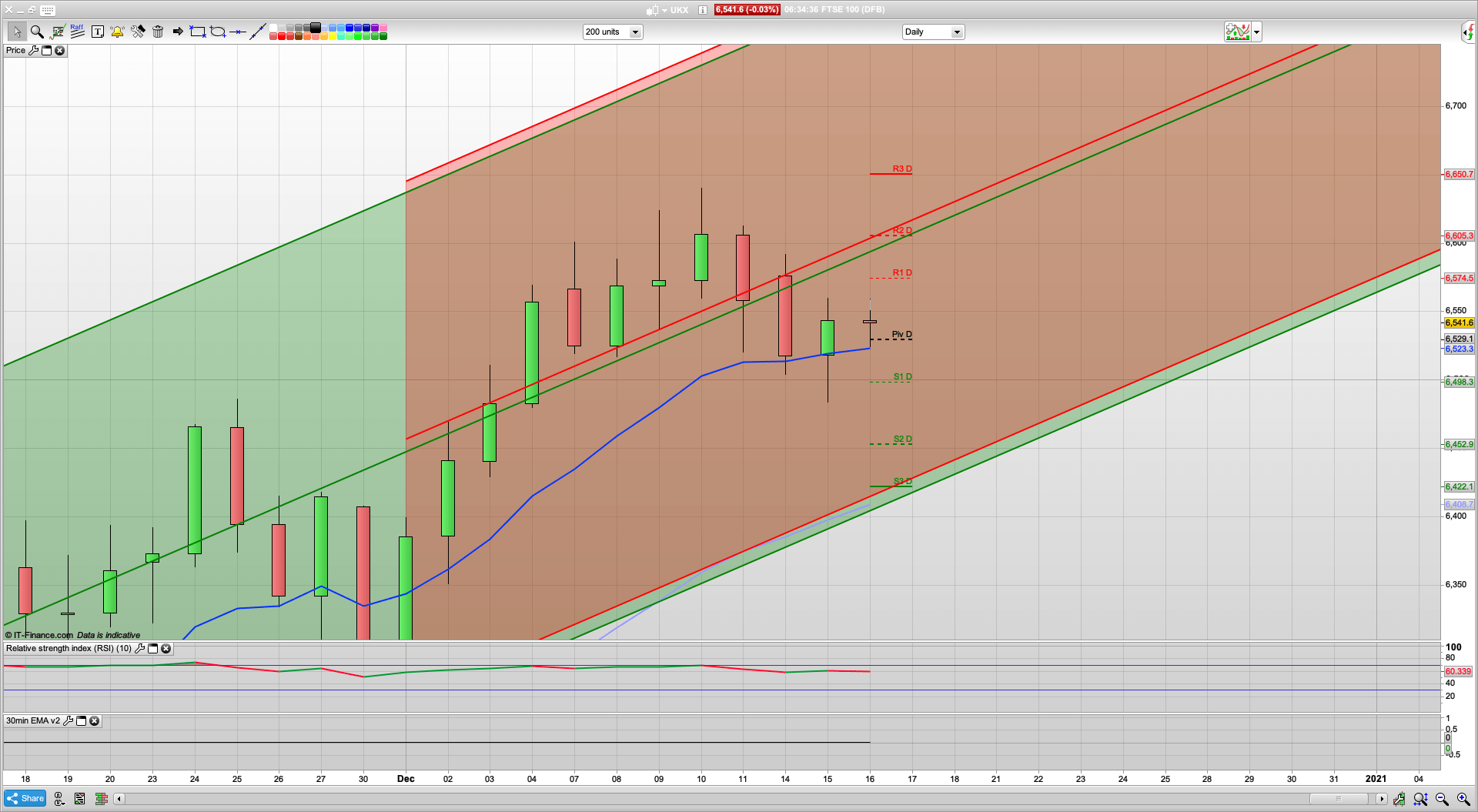Screen dimensions: 1478x812
Task: Click the Raff regression channel tool
Action: tap(77, 31)
